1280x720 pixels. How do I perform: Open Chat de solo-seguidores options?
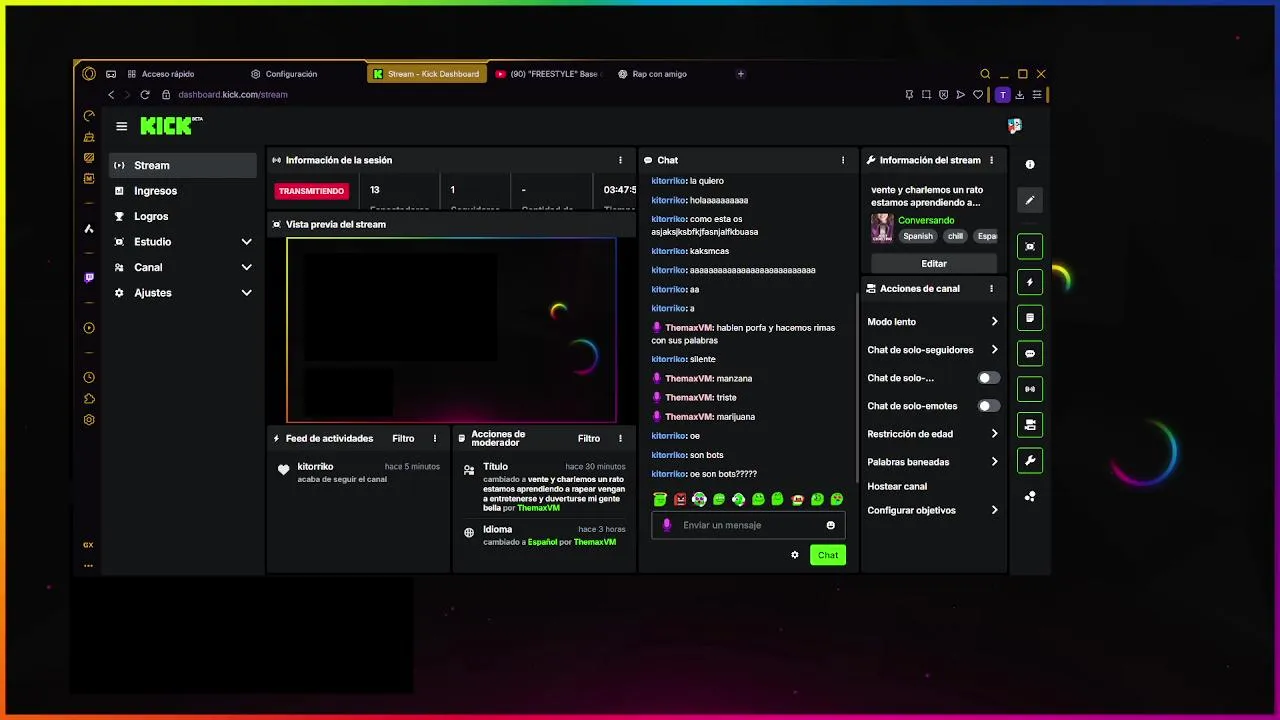[933, 350]
